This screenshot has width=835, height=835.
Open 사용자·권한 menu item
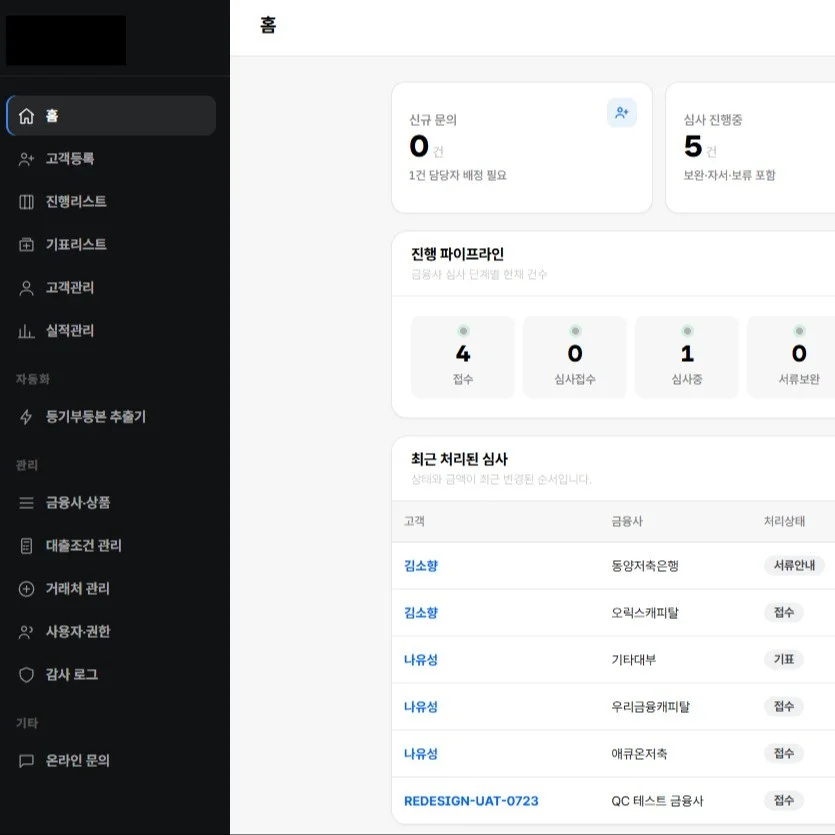click(111, 632)
